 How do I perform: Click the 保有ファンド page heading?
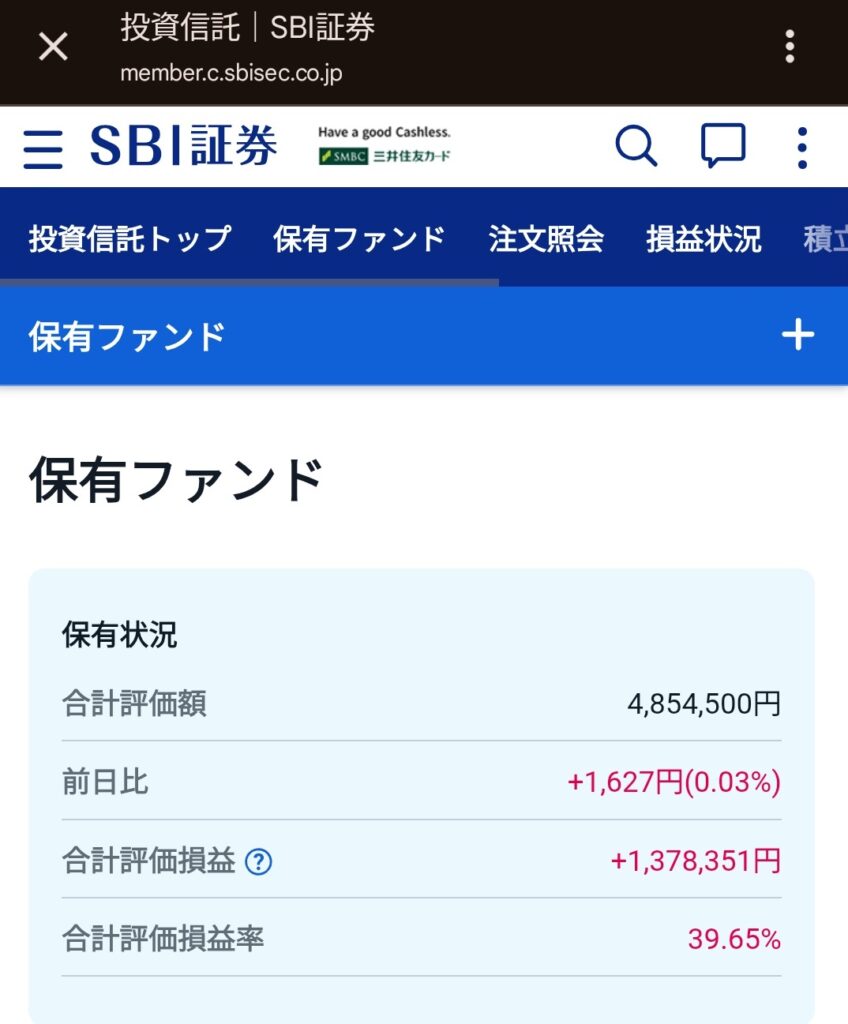pos(176,481)
